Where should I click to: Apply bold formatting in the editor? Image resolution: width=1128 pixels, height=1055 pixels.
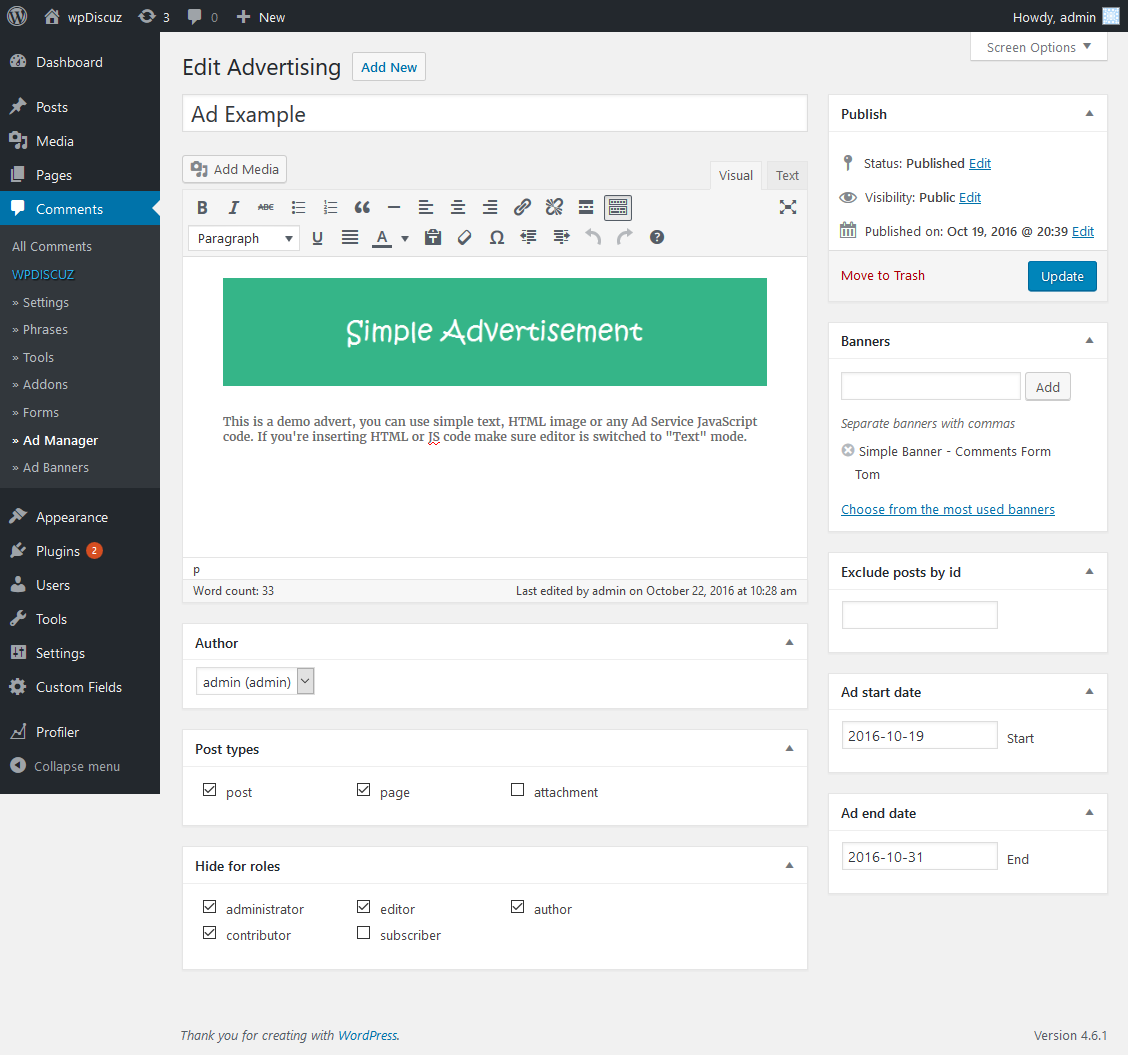click(x=202, y=207)
